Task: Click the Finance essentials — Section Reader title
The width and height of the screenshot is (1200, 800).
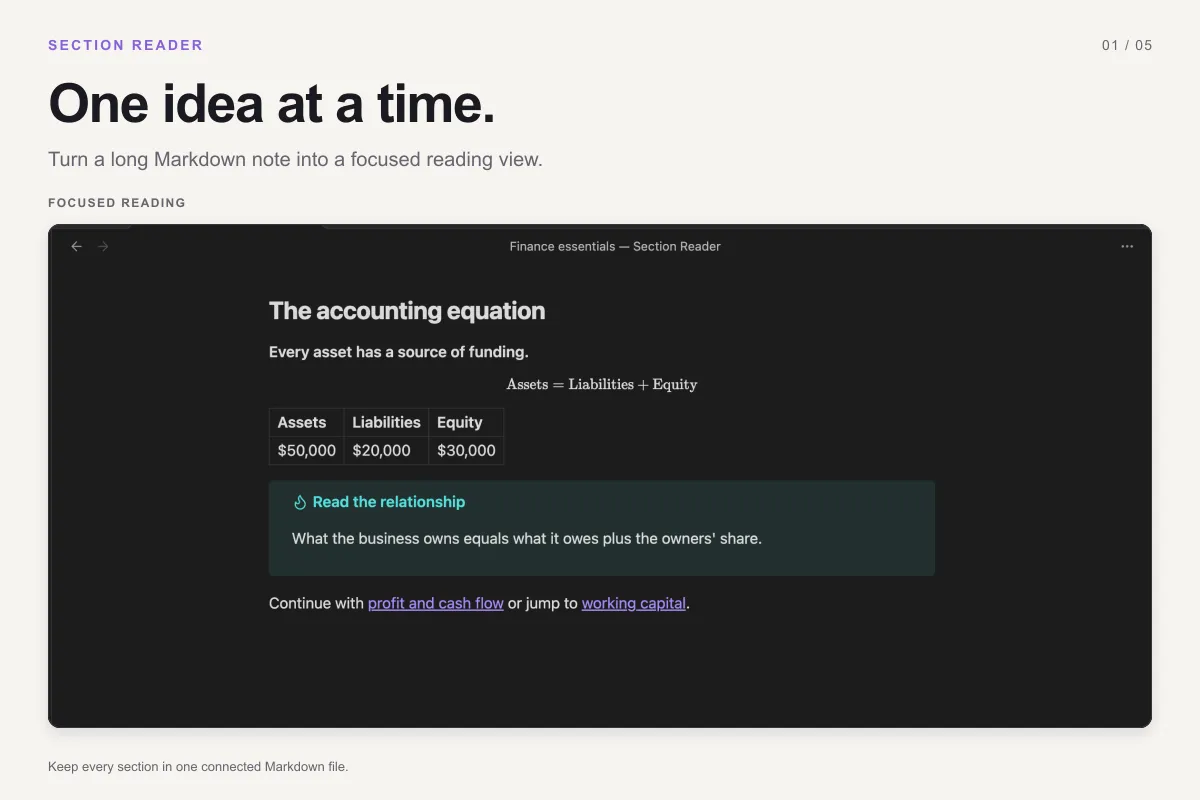Action: (615, 246)
